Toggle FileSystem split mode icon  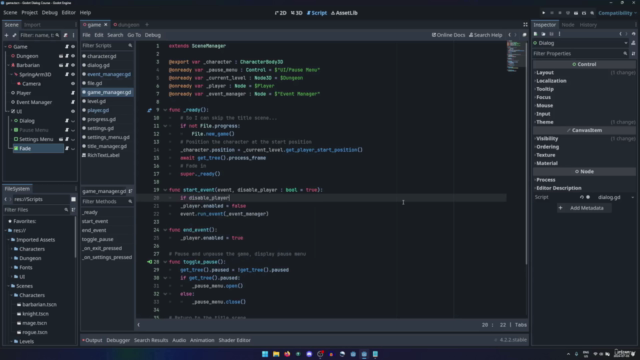[x=73, y=200]
